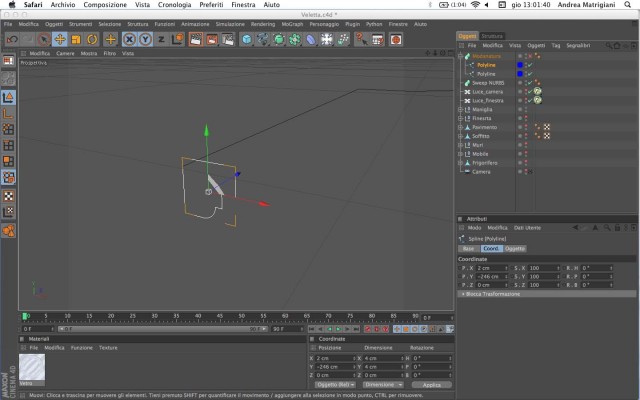This screenshot has height=400, width=640.
Task: Toggle Luce_camera visibility check mark
Action: click(x=530, y=91)
